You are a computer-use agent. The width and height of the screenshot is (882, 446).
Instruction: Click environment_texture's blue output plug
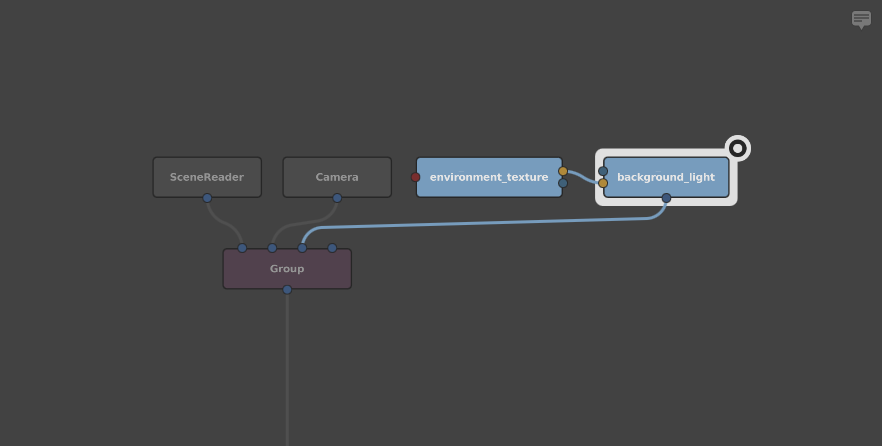563,183
